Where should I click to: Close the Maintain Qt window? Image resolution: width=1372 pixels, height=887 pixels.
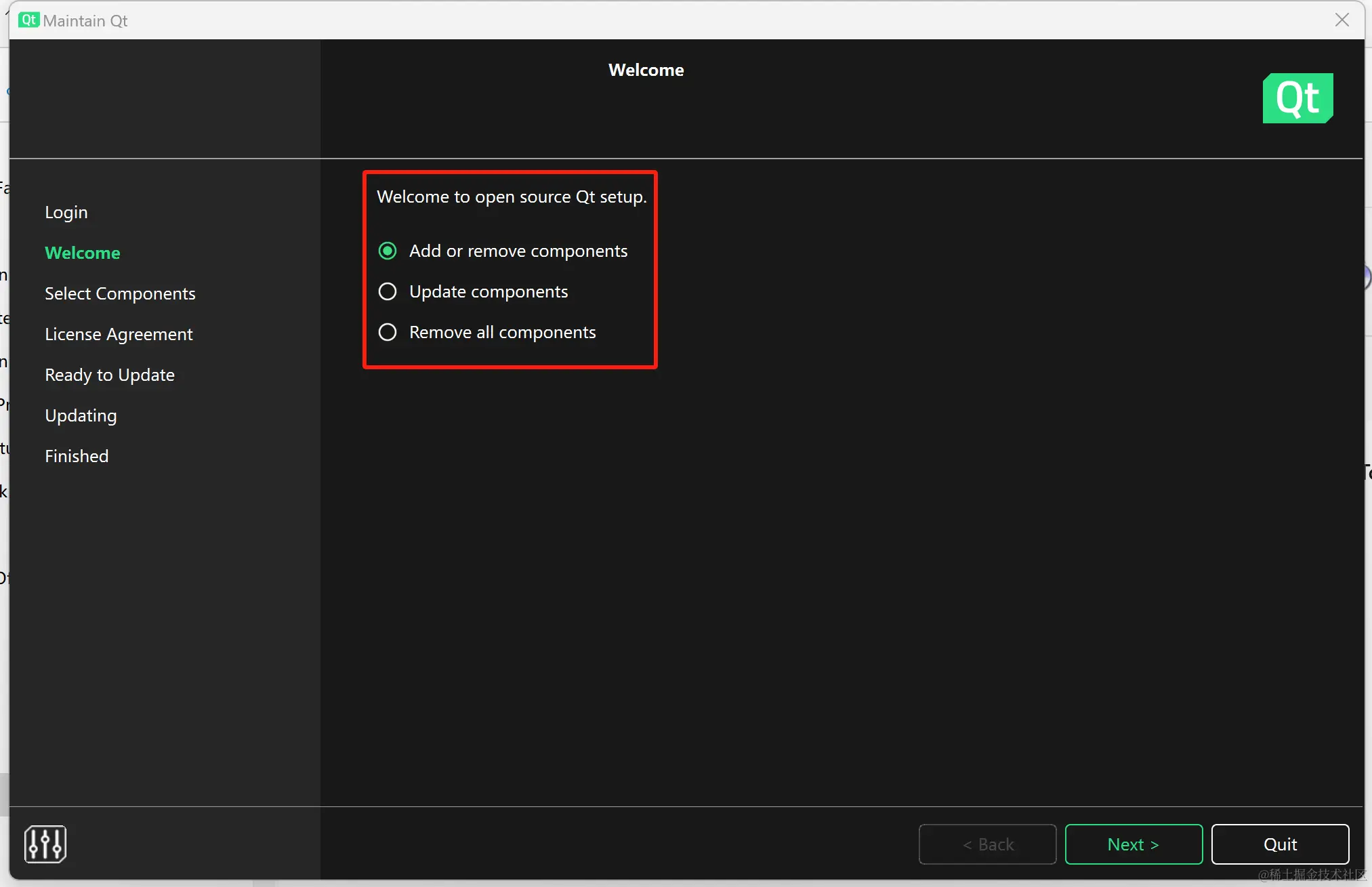click(x=1342, y=20)
